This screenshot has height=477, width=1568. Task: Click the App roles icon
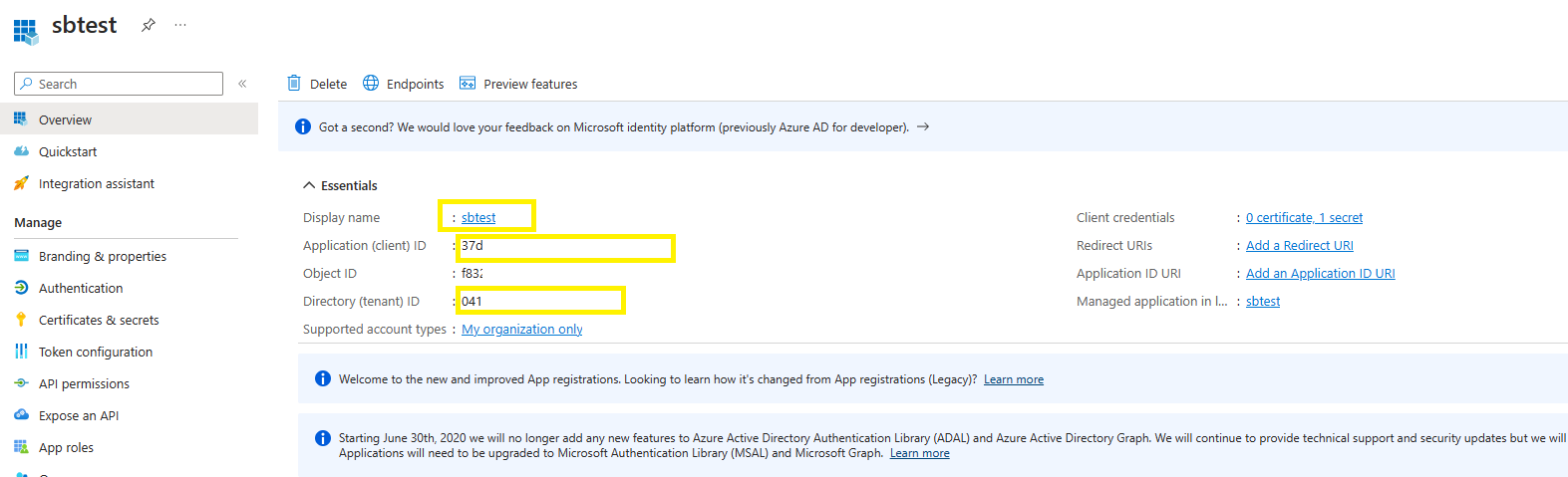click(x=21, y=447)
